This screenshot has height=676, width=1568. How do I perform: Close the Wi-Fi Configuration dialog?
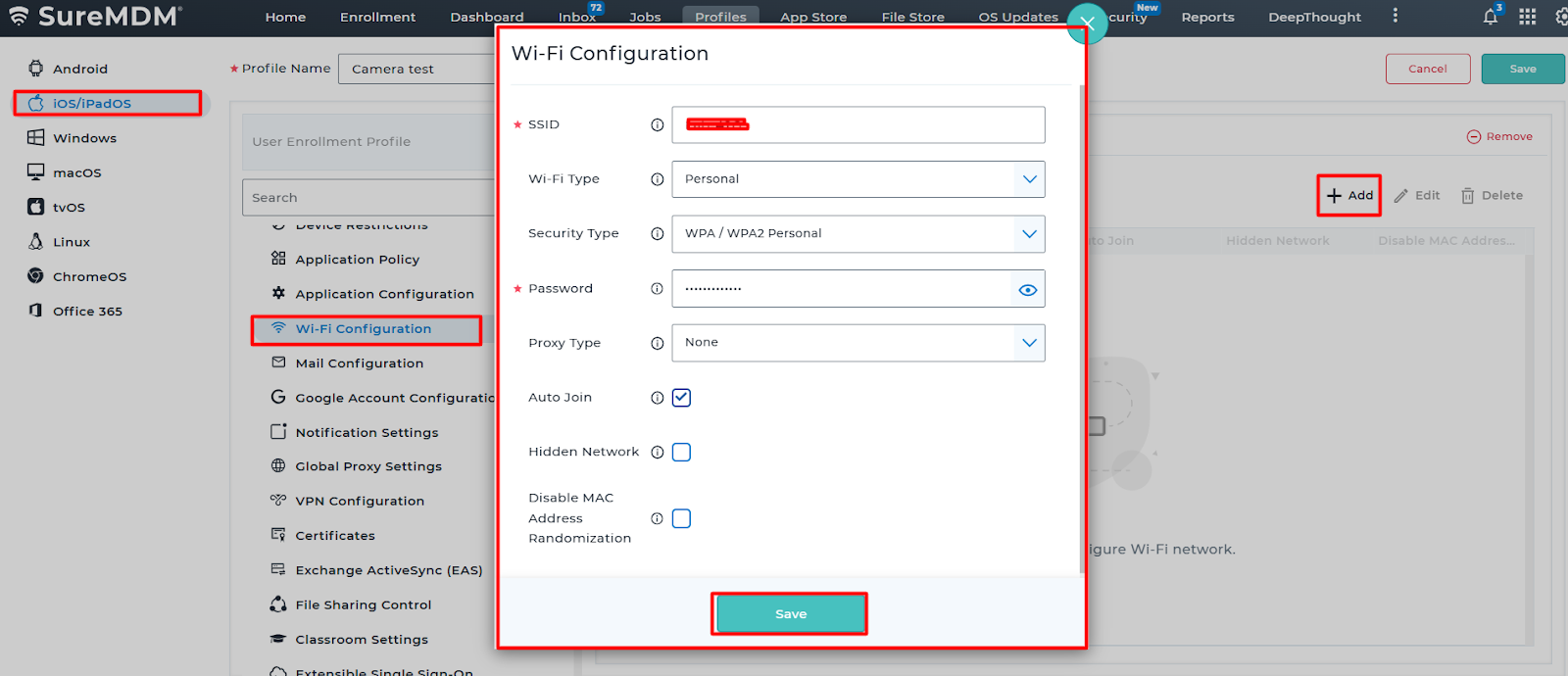(1087, 24)
